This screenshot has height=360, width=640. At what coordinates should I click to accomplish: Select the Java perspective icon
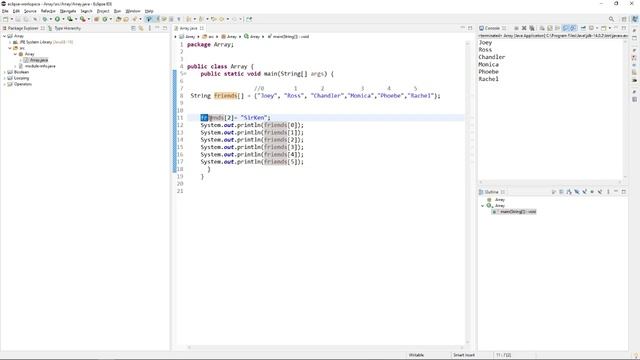635,19
